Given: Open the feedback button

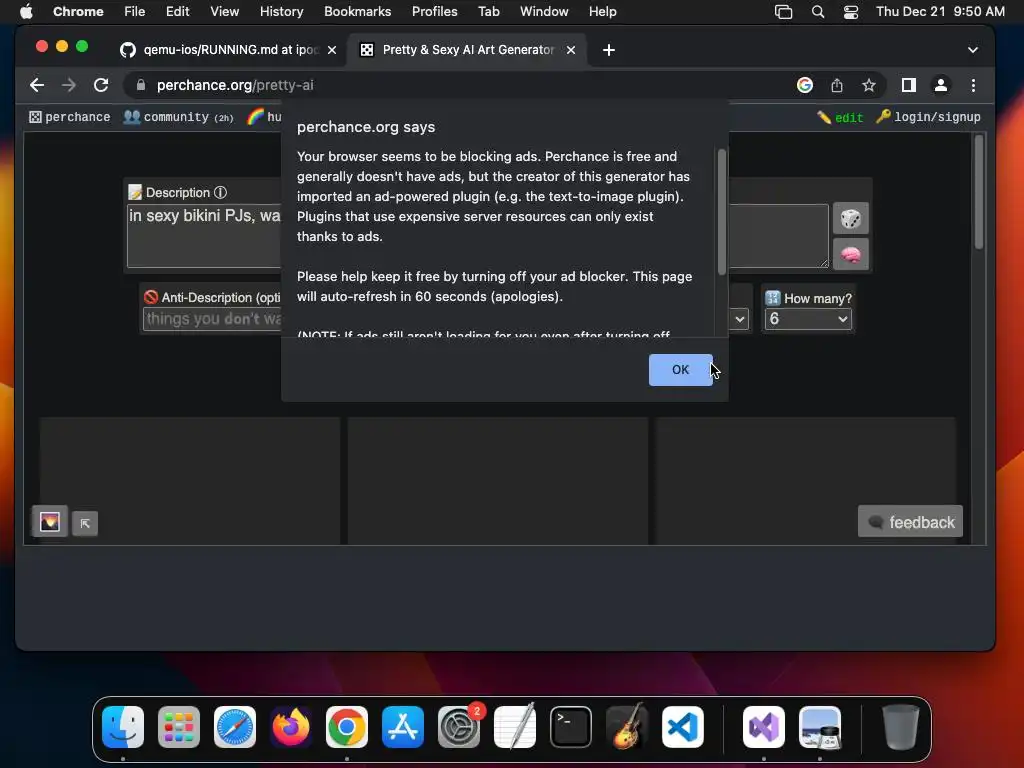Looking at the screenshot, I should click(910, 522).
